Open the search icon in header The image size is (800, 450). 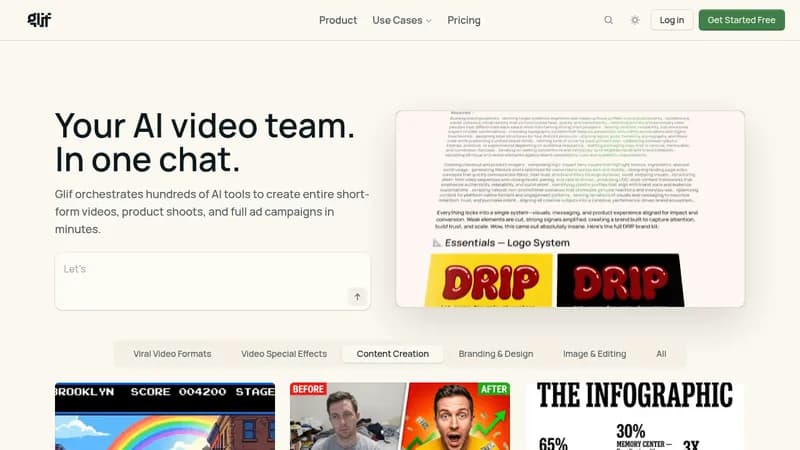coord(608,20)
